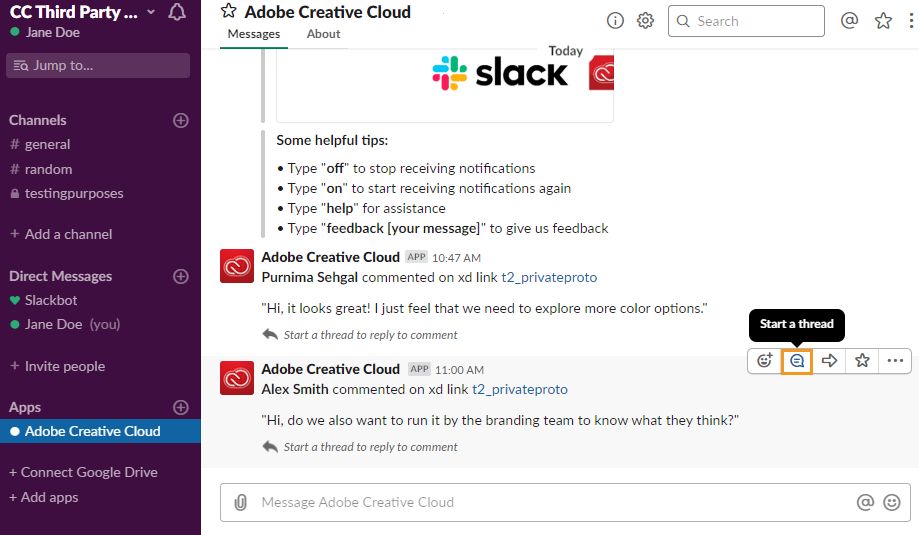The width and height of the screenshot is (919, 535).
Task: Open more actions ellipsis on message
Action: pyautogui.click(x=895, y=361)
